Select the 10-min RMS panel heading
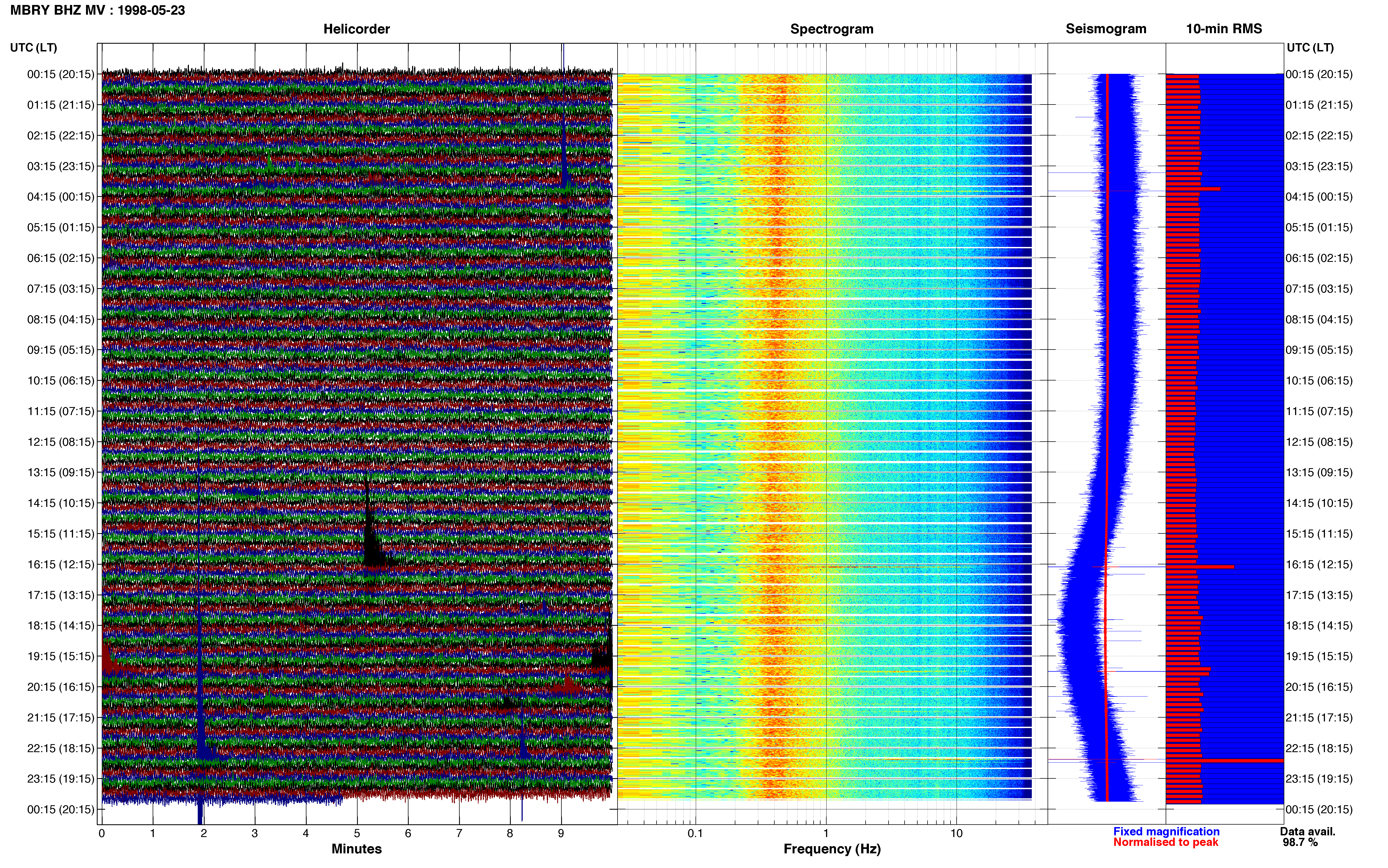Viewport: 1388px width, 868px height. click(x=1224, y=29)
